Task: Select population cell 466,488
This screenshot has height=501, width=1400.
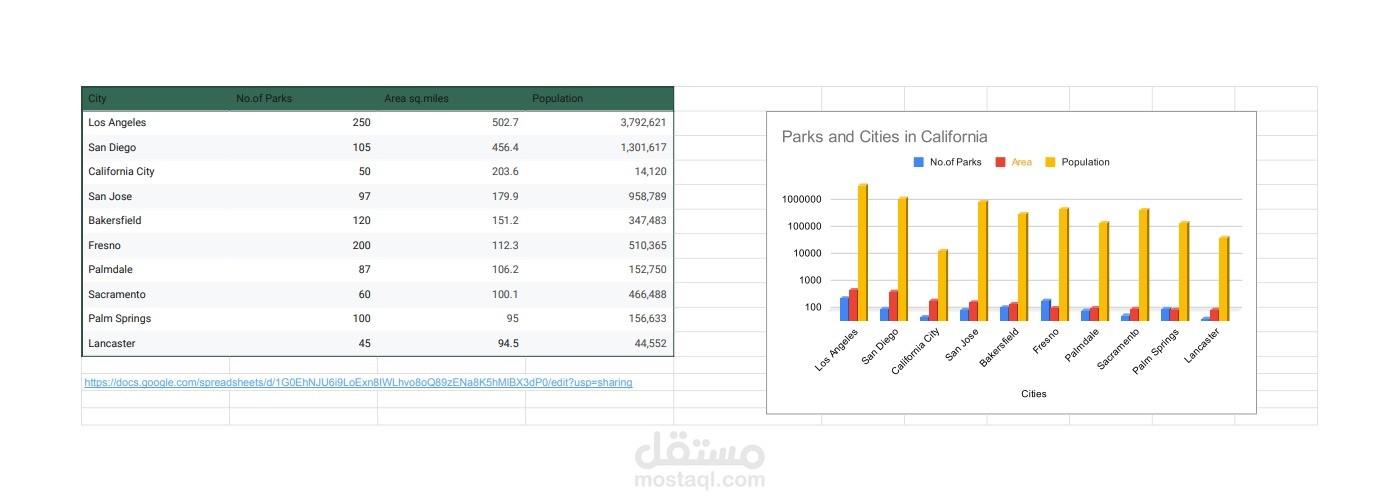Action: (x=647, y=294)
